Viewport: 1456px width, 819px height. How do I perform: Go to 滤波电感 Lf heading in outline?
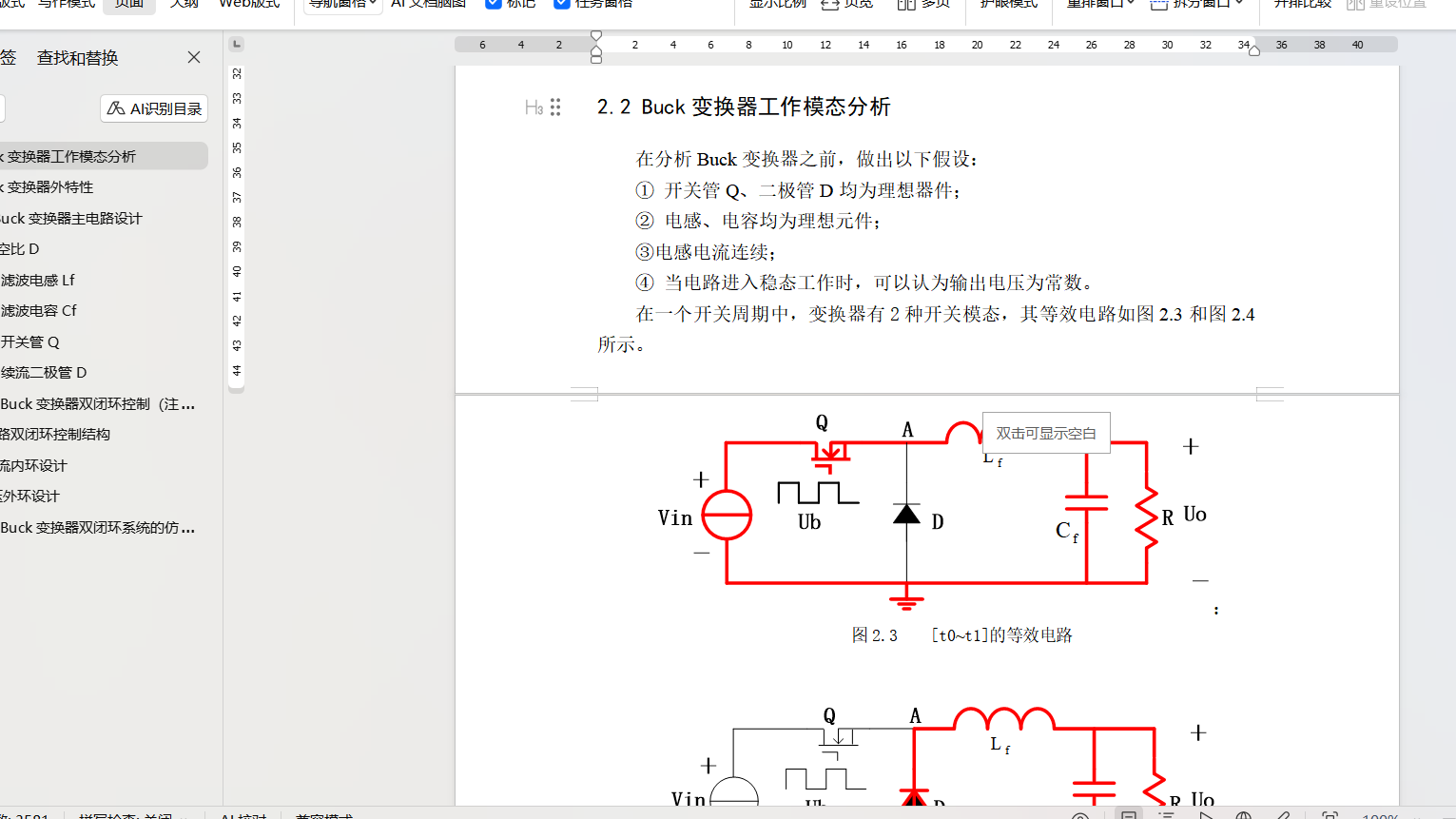[x=38, y=280]
